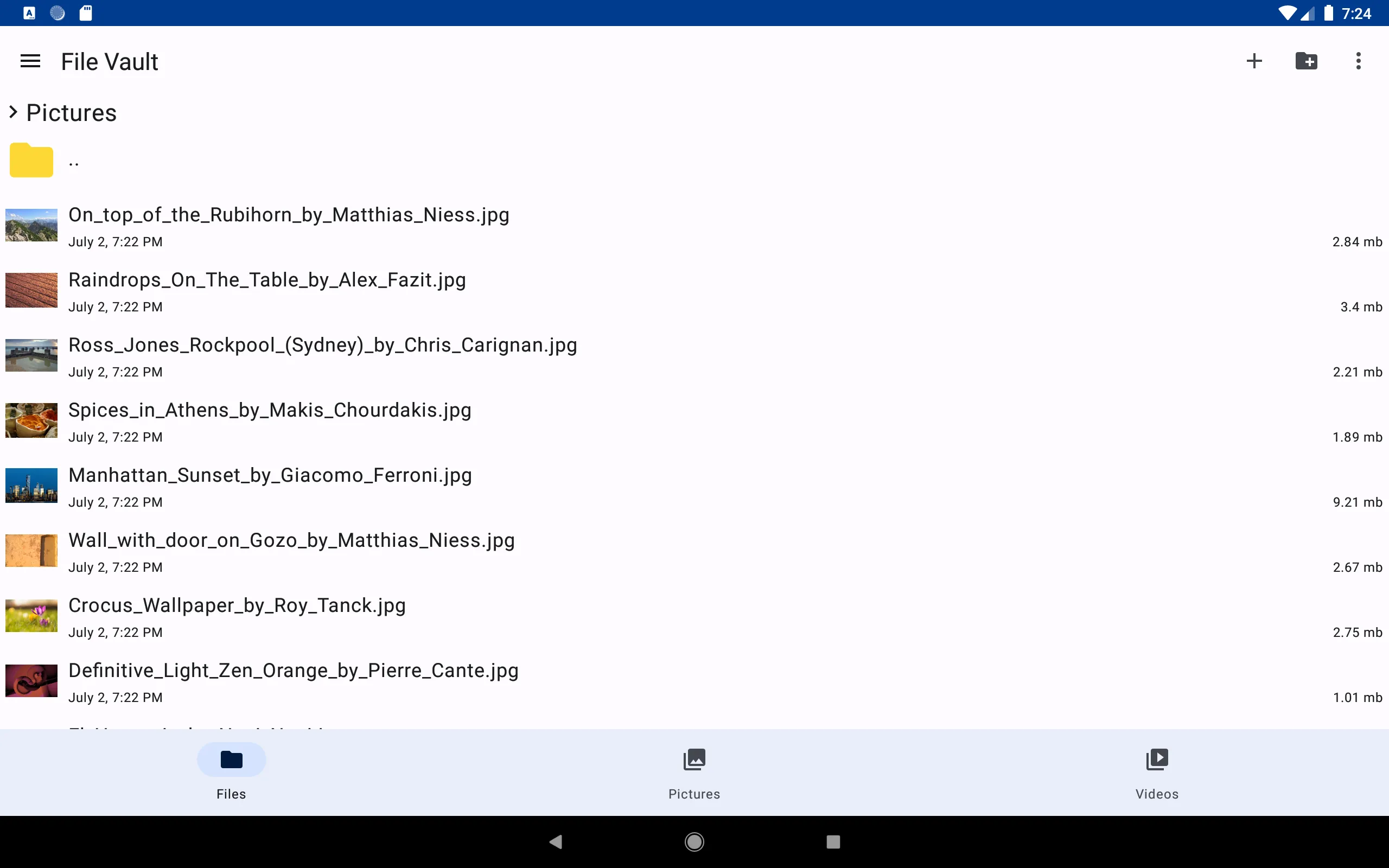Image resolution: width=1389 pixels, height=868 pixels.
Task: Open Definitive_Light_Zen_Orange thumbnail image
Action: point(31,680)
